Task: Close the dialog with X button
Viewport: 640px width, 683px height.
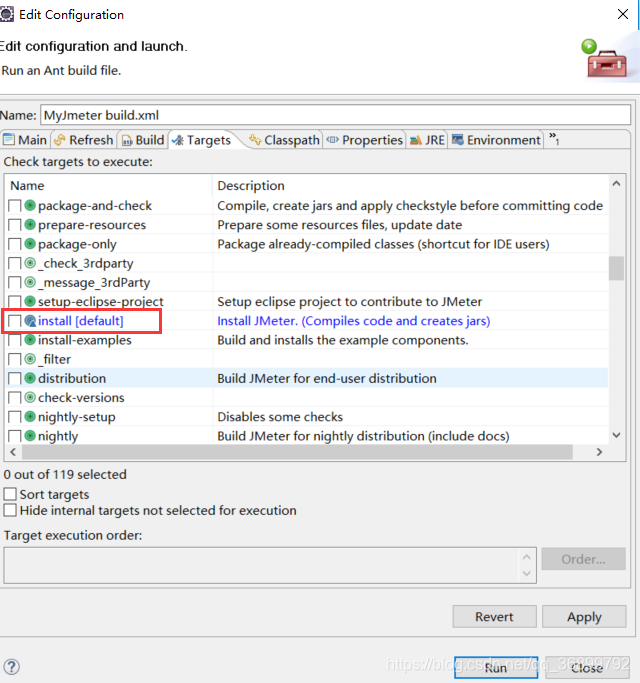Action: [x=623, y=14]
